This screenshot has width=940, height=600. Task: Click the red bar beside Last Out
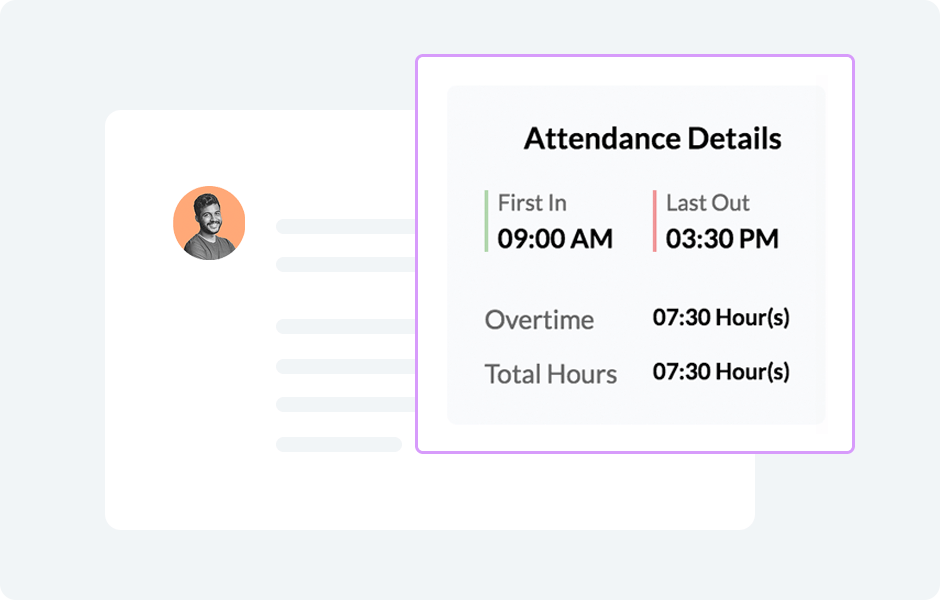(655, 221)
